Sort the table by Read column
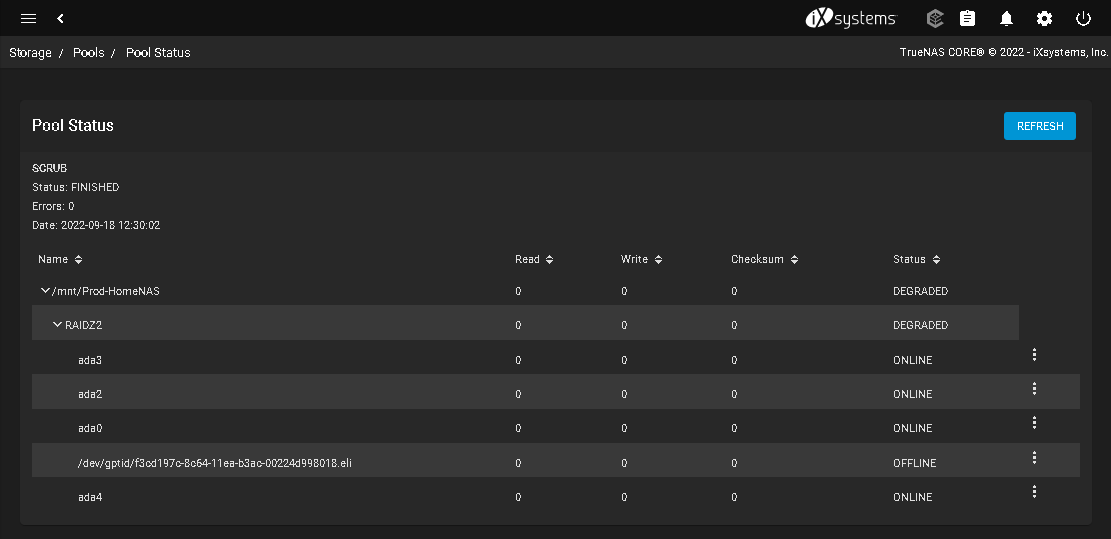1111x539 pixels. point(534,259)
